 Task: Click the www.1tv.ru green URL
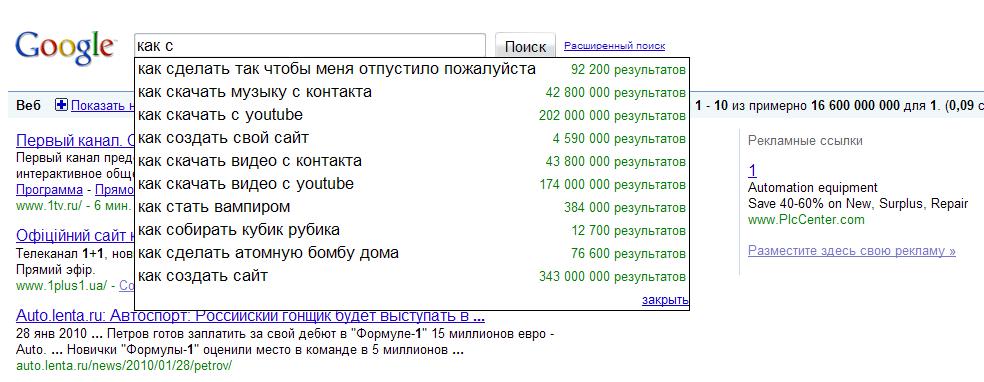pyautogui.click(x=49, y=205)
